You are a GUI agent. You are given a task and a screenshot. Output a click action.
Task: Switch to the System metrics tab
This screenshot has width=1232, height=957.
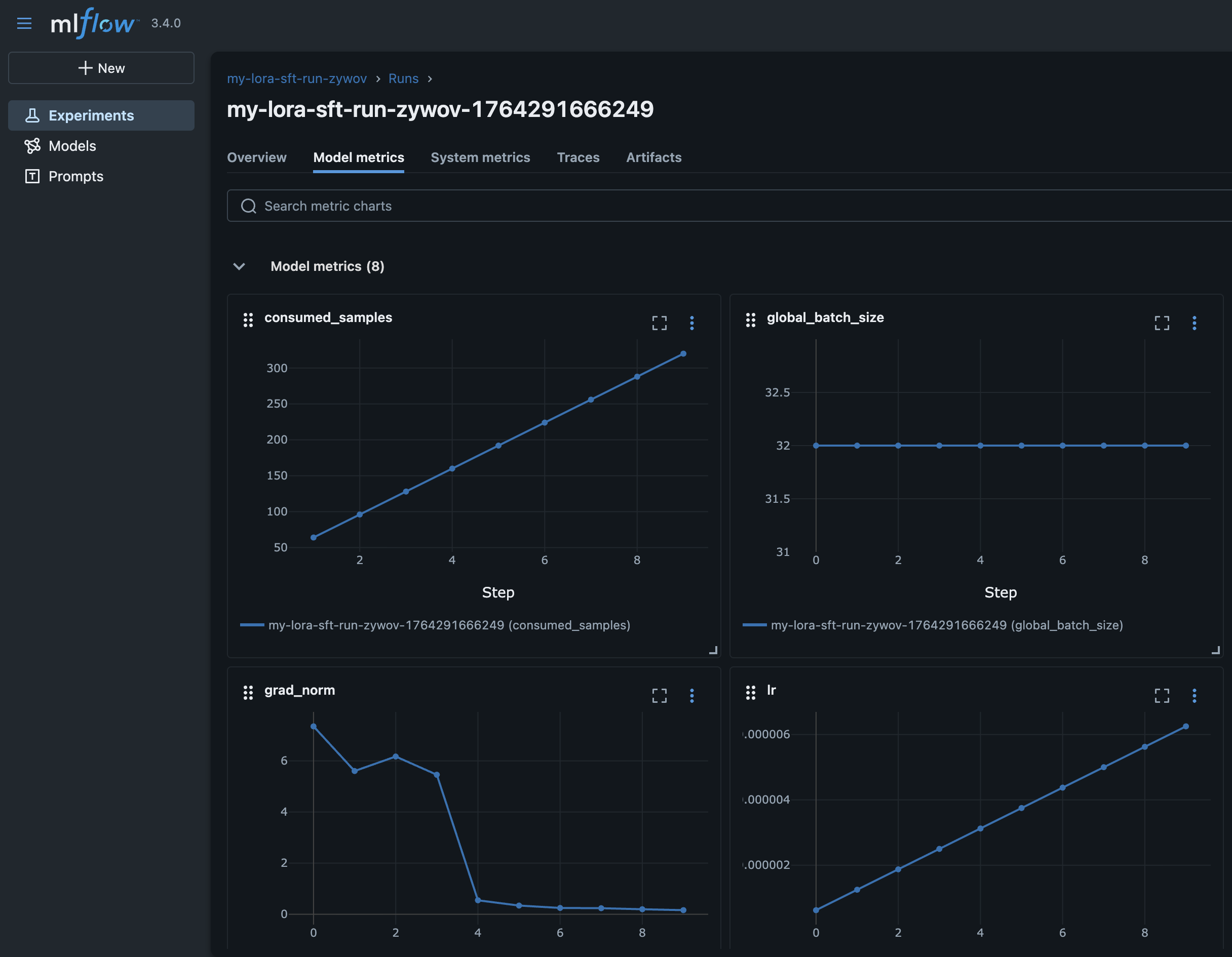point(481,157)
